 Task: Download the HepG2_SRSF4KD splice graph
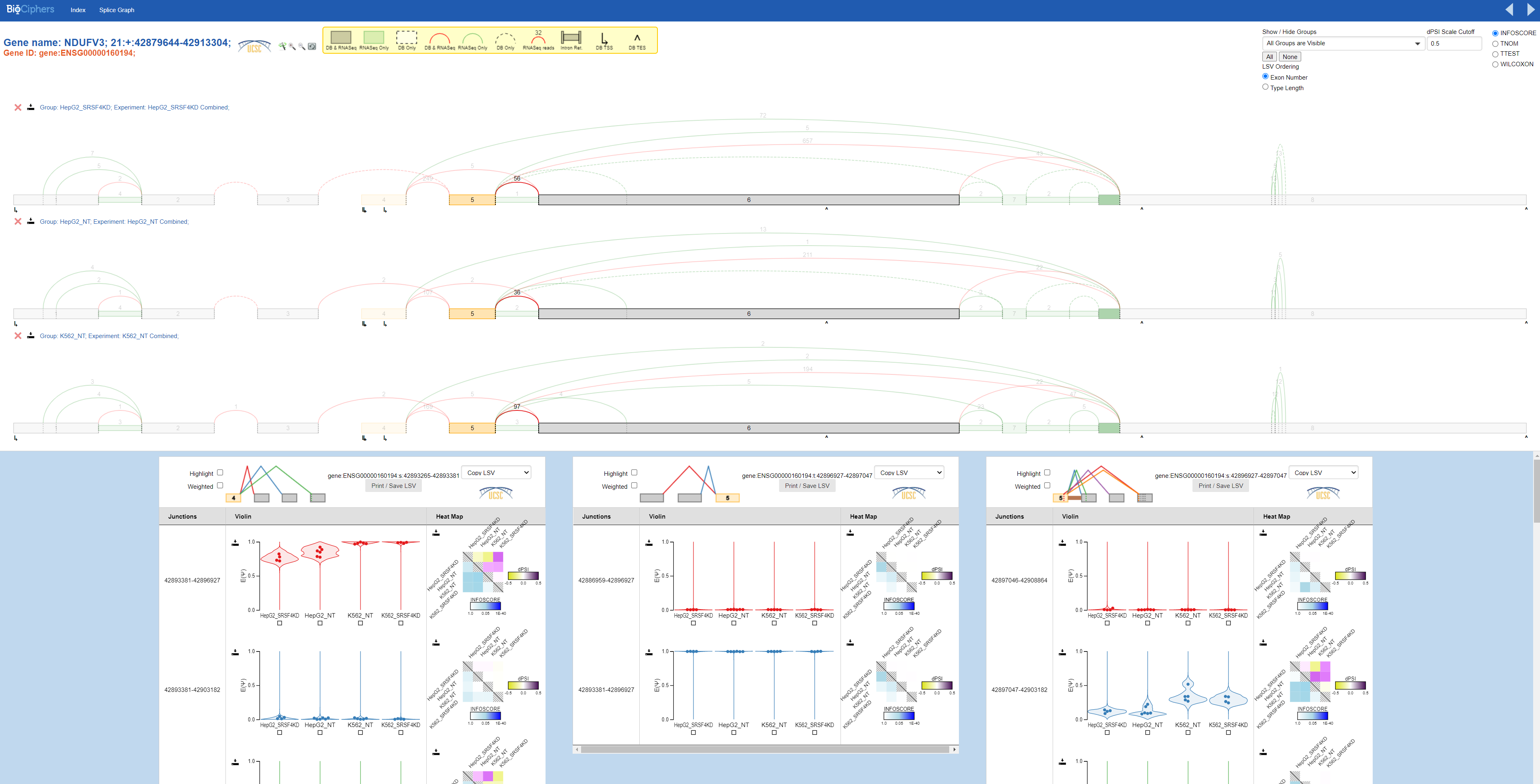30,107
